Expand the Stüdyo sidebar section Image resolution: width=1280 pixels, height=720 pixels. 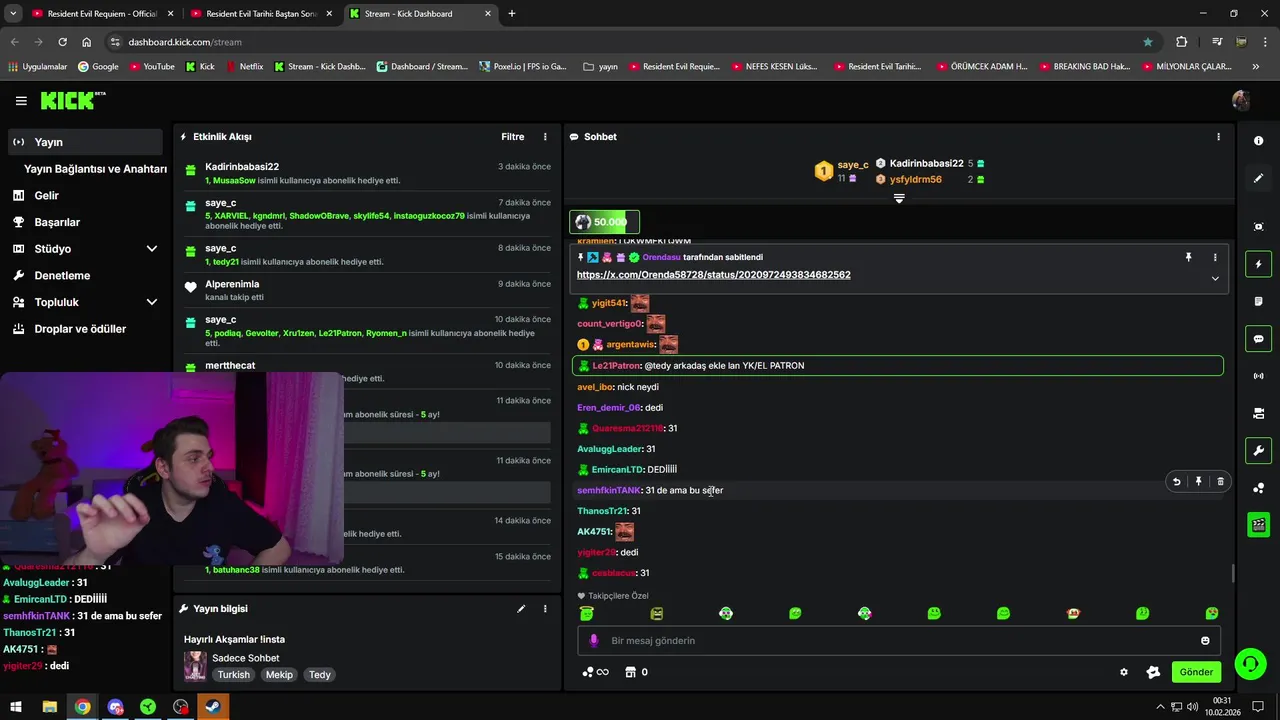click(x=152, y=249)
